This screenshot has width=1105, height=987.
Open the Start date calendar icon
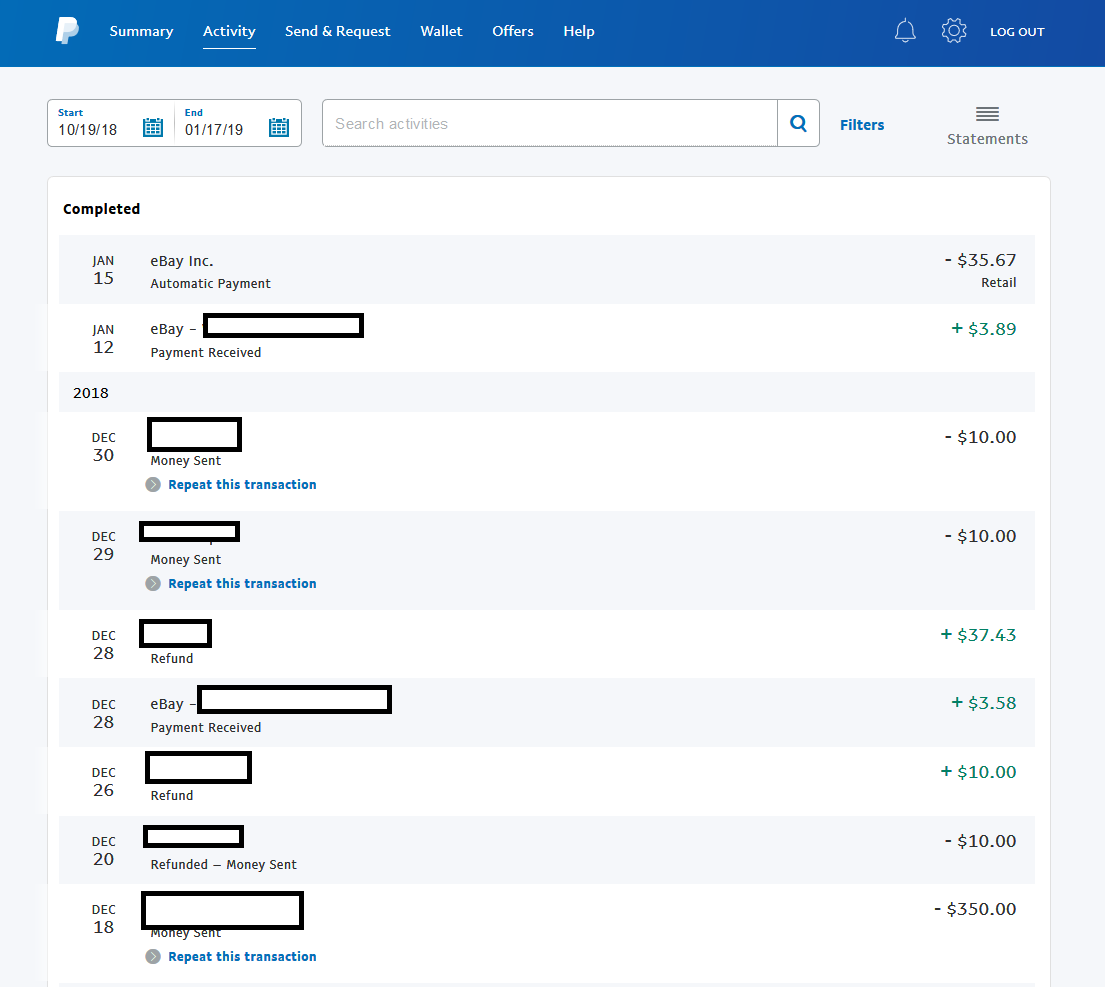tap(153, 128)
